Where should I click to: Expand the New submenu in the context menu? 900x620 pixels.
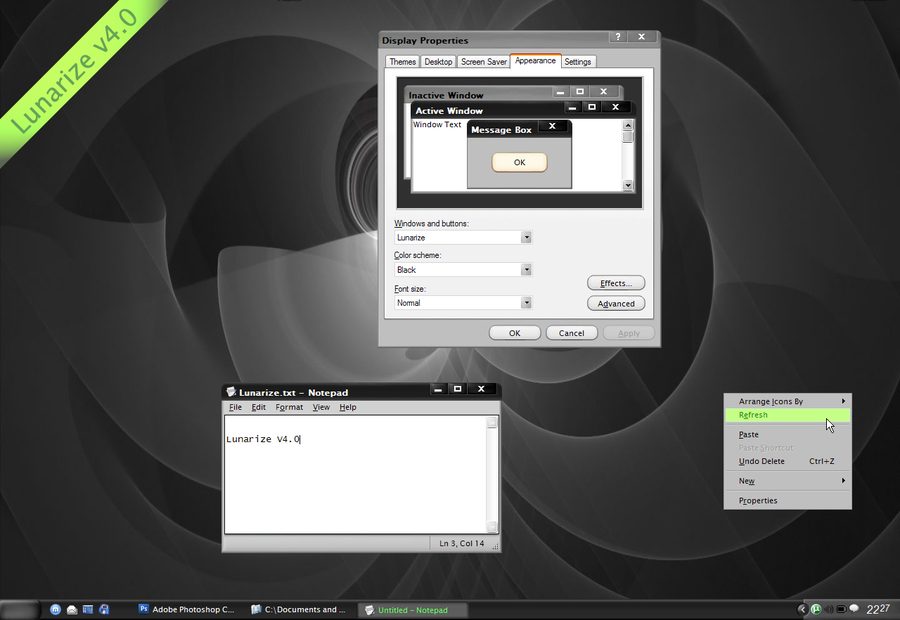tap(788, 480)
